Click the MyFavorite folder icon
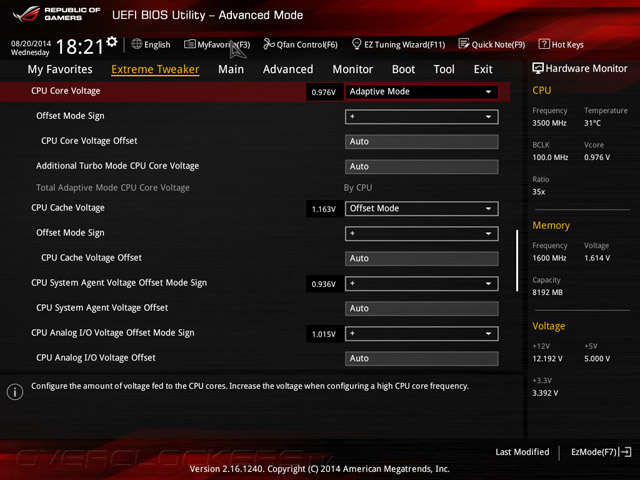The image size is (640, 480). pos(190,44)
